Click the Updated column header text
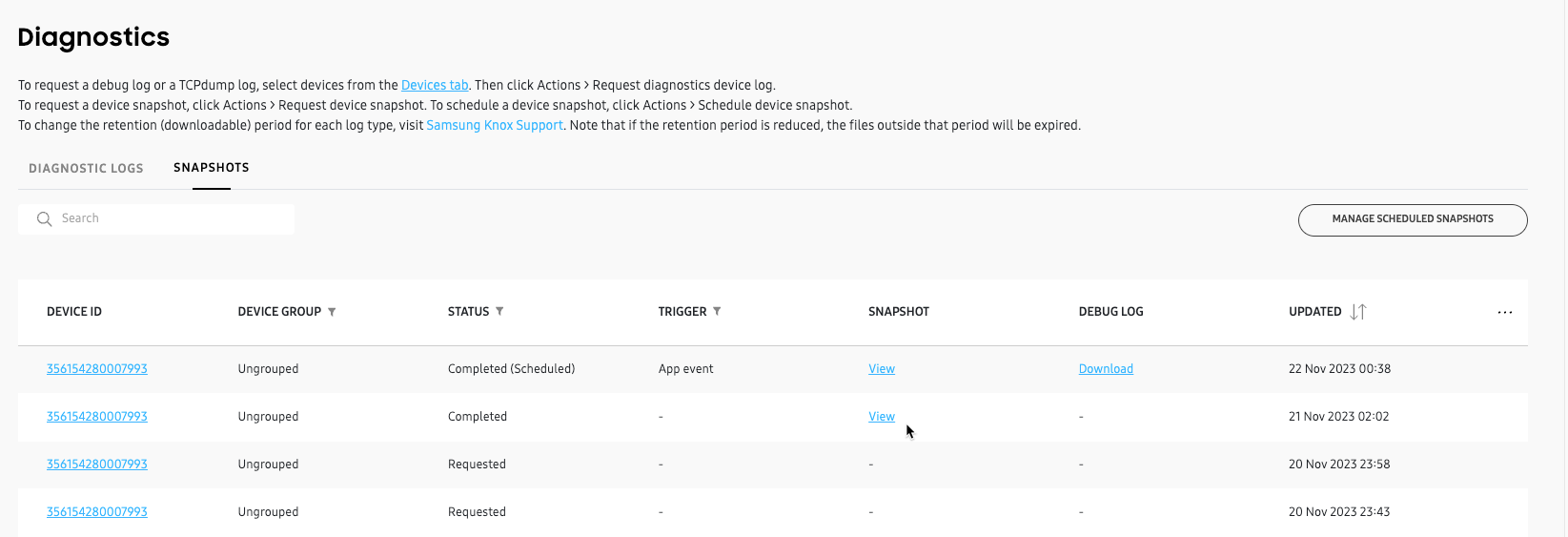Viewport: 1568px width, 537px height. [x=1315, y=312]
